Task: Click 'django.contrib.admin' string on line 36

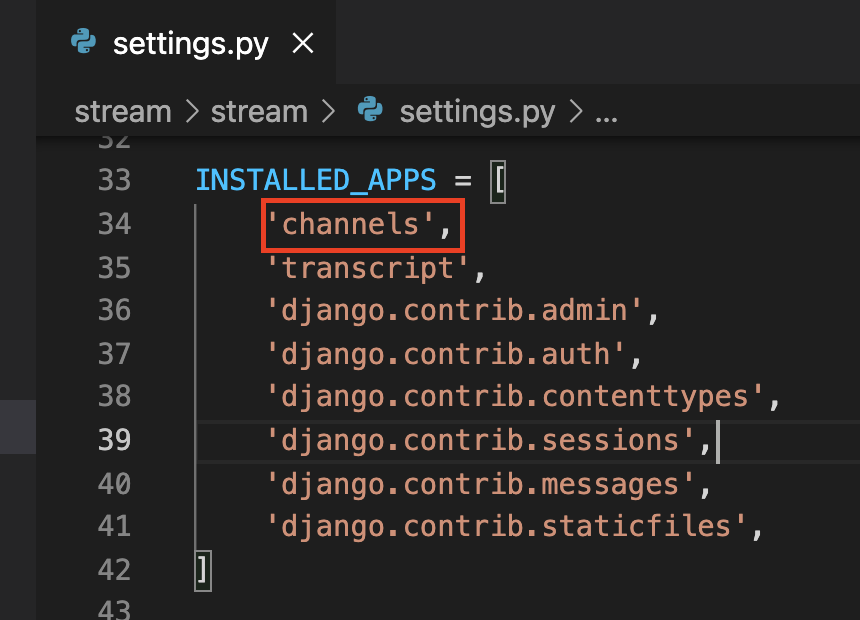Action: click(454, 311)
